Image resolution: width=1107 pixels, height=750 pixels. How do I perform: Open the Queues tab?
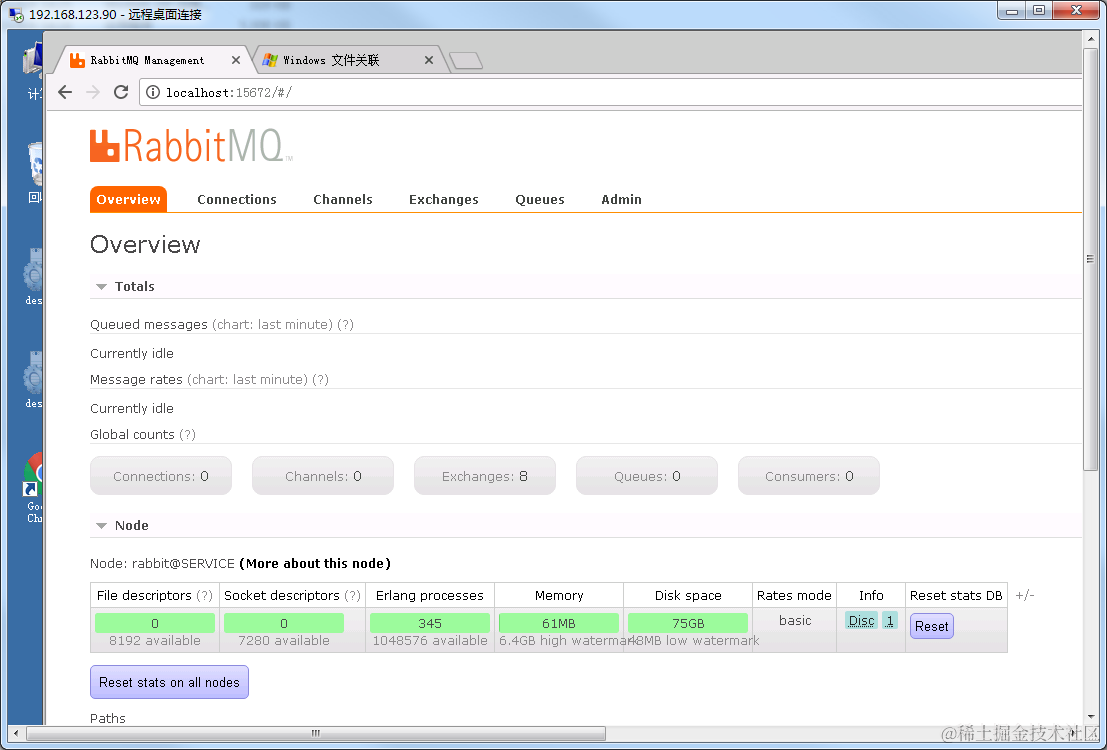coord(539,199)
